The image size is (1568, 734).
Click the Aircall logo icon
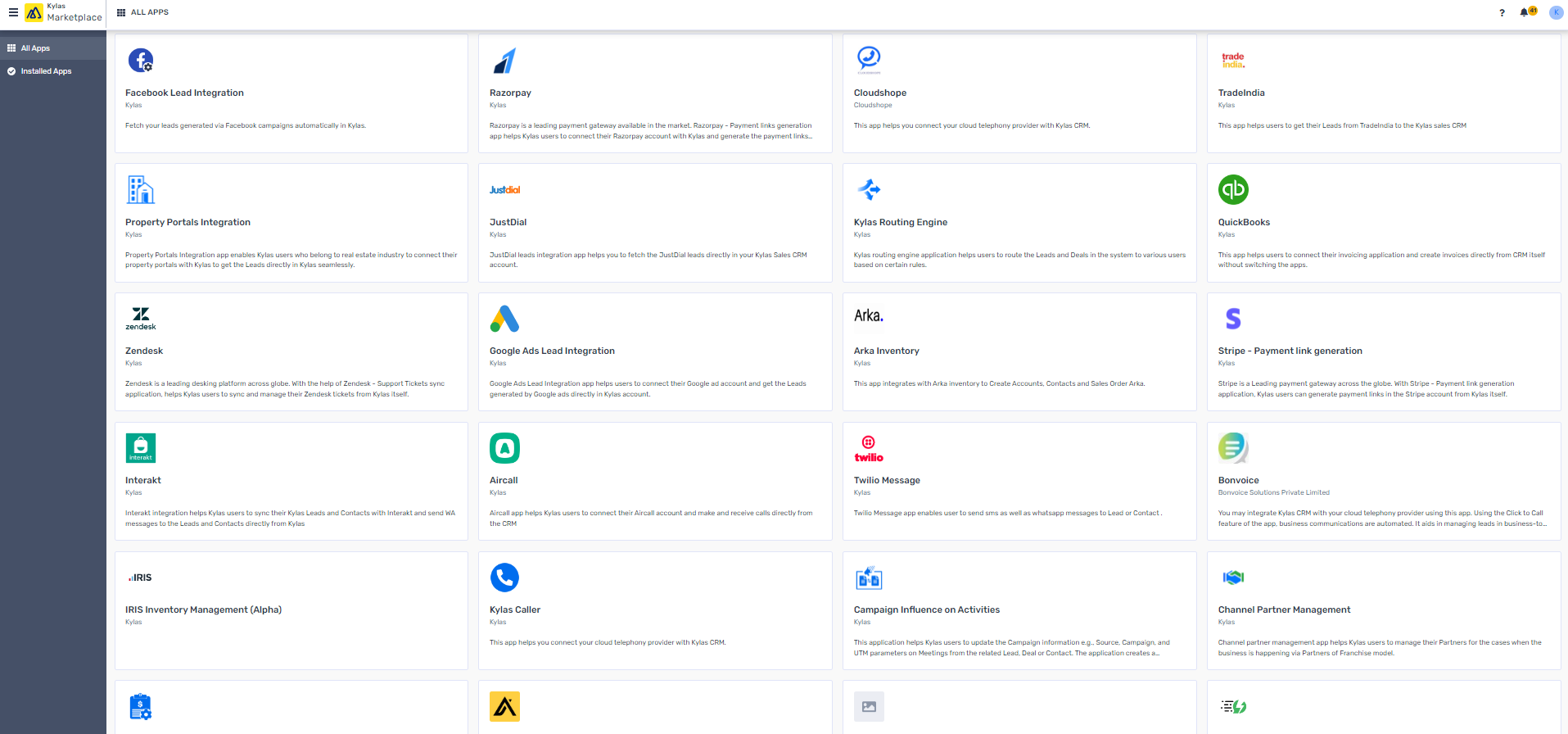504,448
